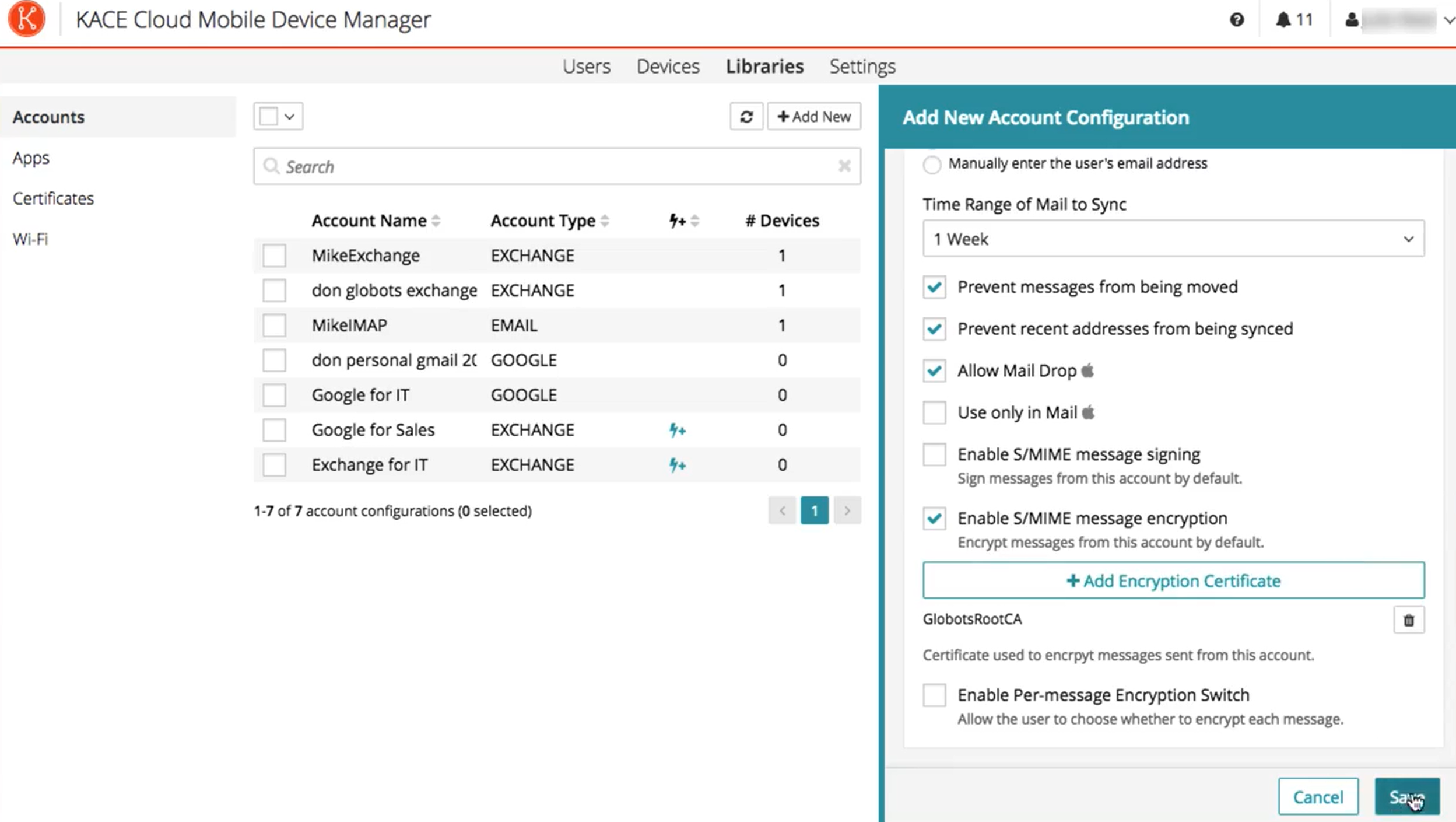The width and height of the screenshot is (1456, 822).
Task: Switch to the Users tab
Action: [586, 67]
